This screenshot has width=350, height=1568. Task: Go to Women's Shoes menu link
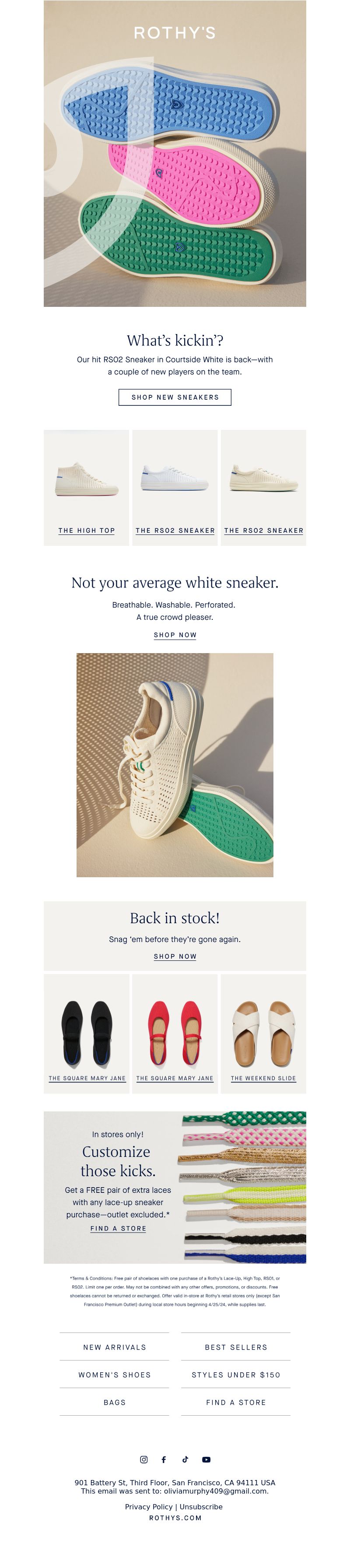pyautogui.click(x=115, y=1375)
